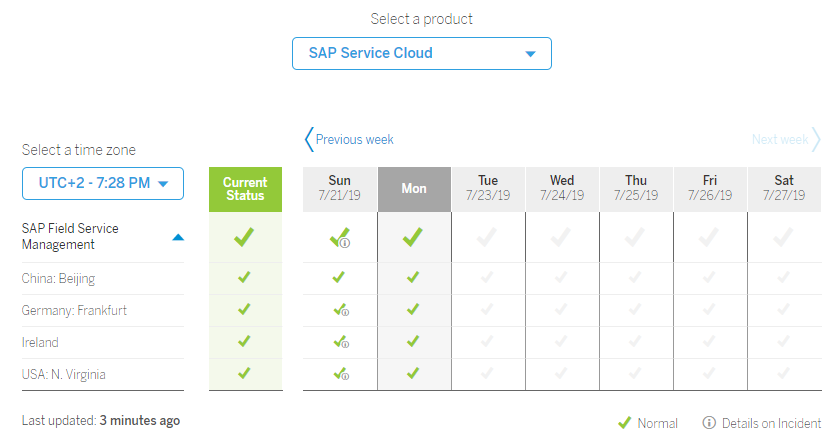The width and height of the screenshot is (838, 437).
Task: Click the 'Select a time zone' label
Action: [79, 150]
